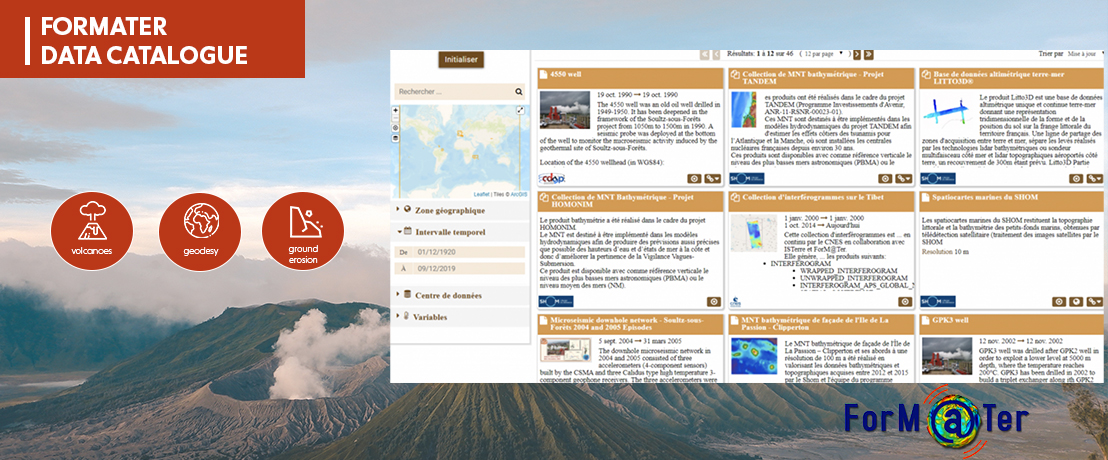Click the Initialiser button
This screenshot has height=460, width=1108.
[x=461, y=59]
